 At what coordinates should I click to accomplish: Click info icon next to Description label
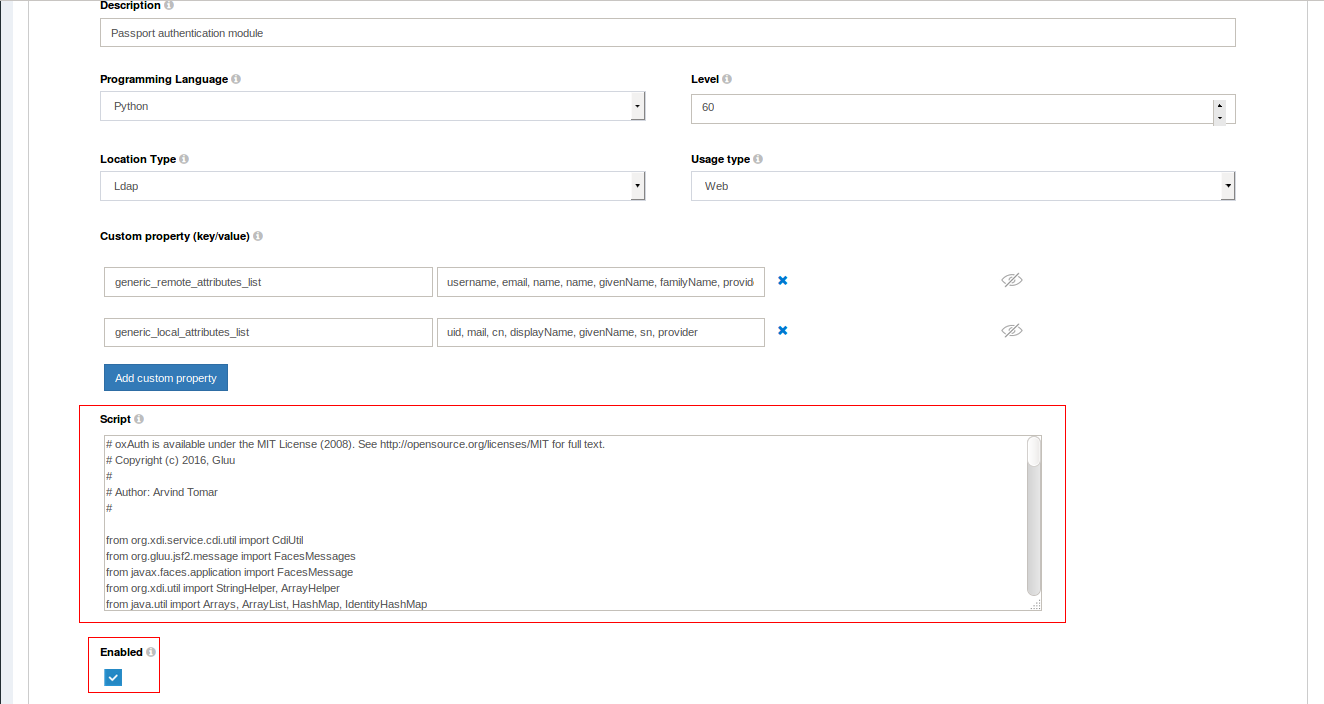pos(169,6)
